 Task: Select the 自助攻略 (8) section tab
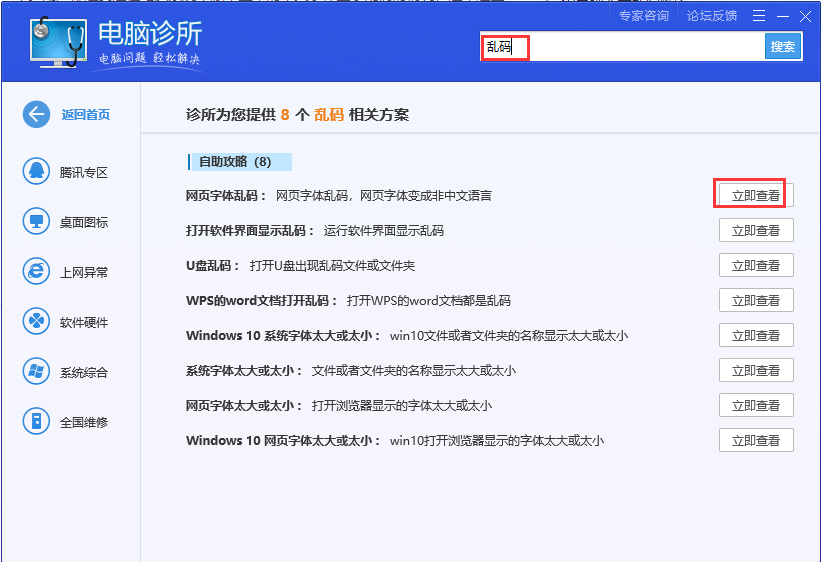[x=240, y=162]
